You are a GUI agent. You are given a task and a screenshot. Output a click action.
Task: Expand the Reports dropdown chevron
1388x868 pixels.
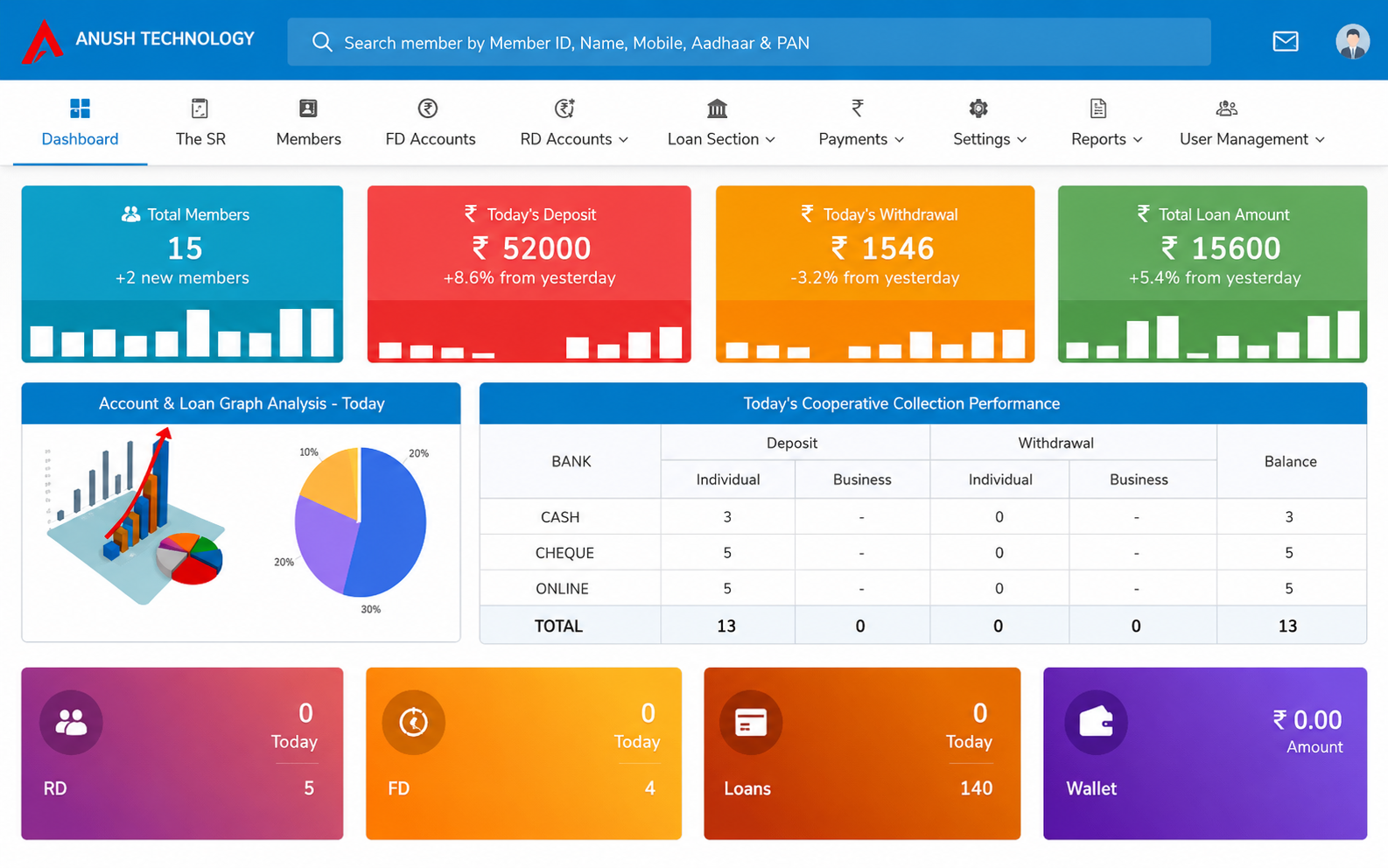click(1138, 140)
